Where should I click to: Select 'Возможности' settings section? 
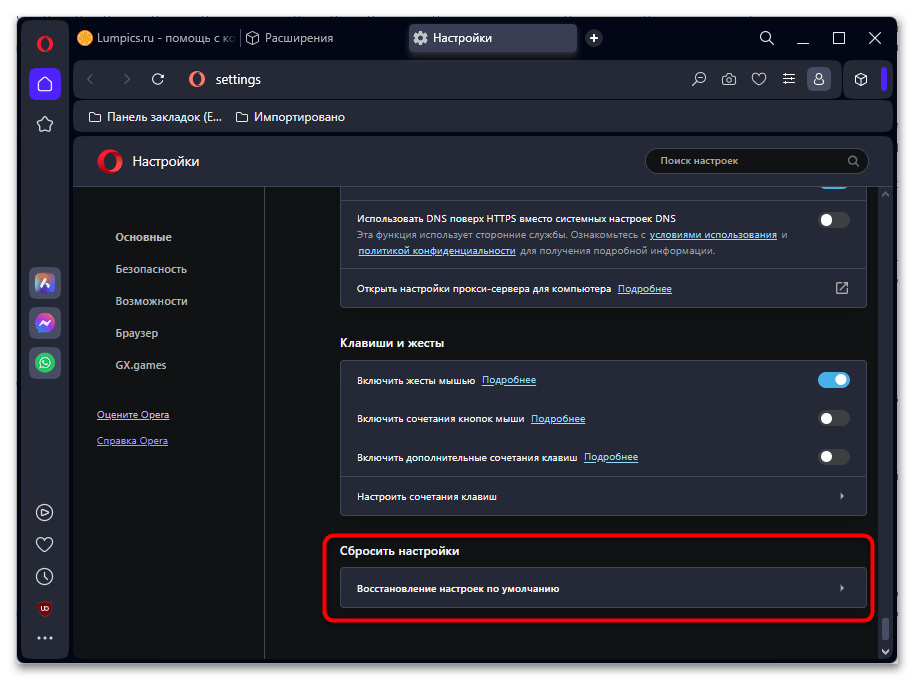pyautogui.click(x=152, y=301)
